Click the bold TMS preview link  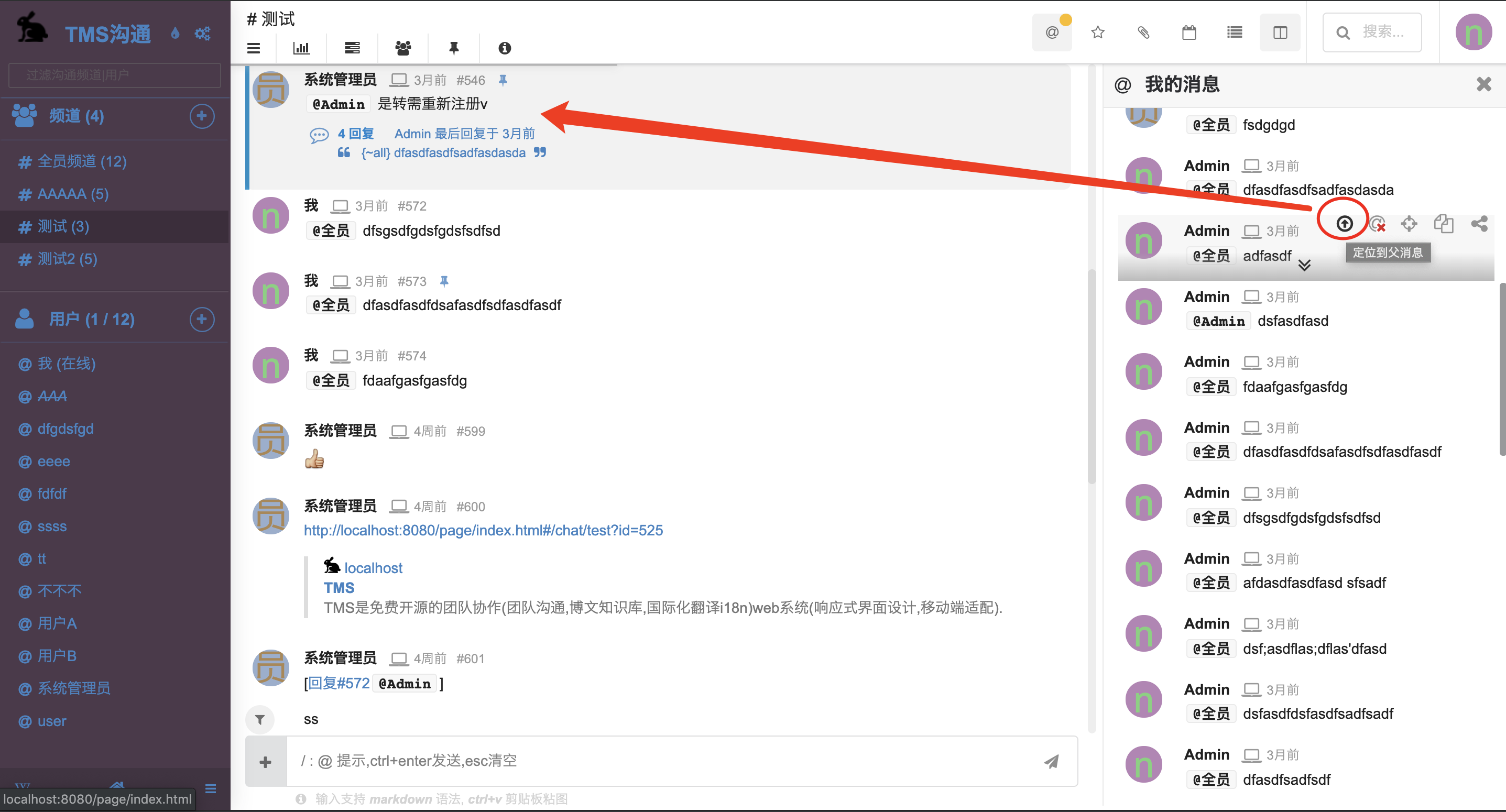click(x=339, y=587)
